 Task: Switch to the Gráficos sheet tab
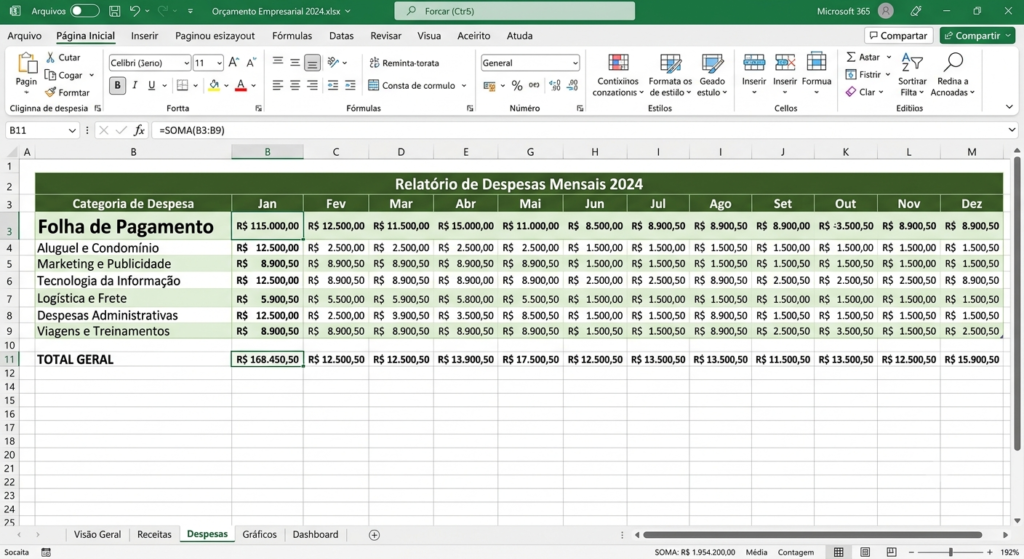tap(259, 534)
